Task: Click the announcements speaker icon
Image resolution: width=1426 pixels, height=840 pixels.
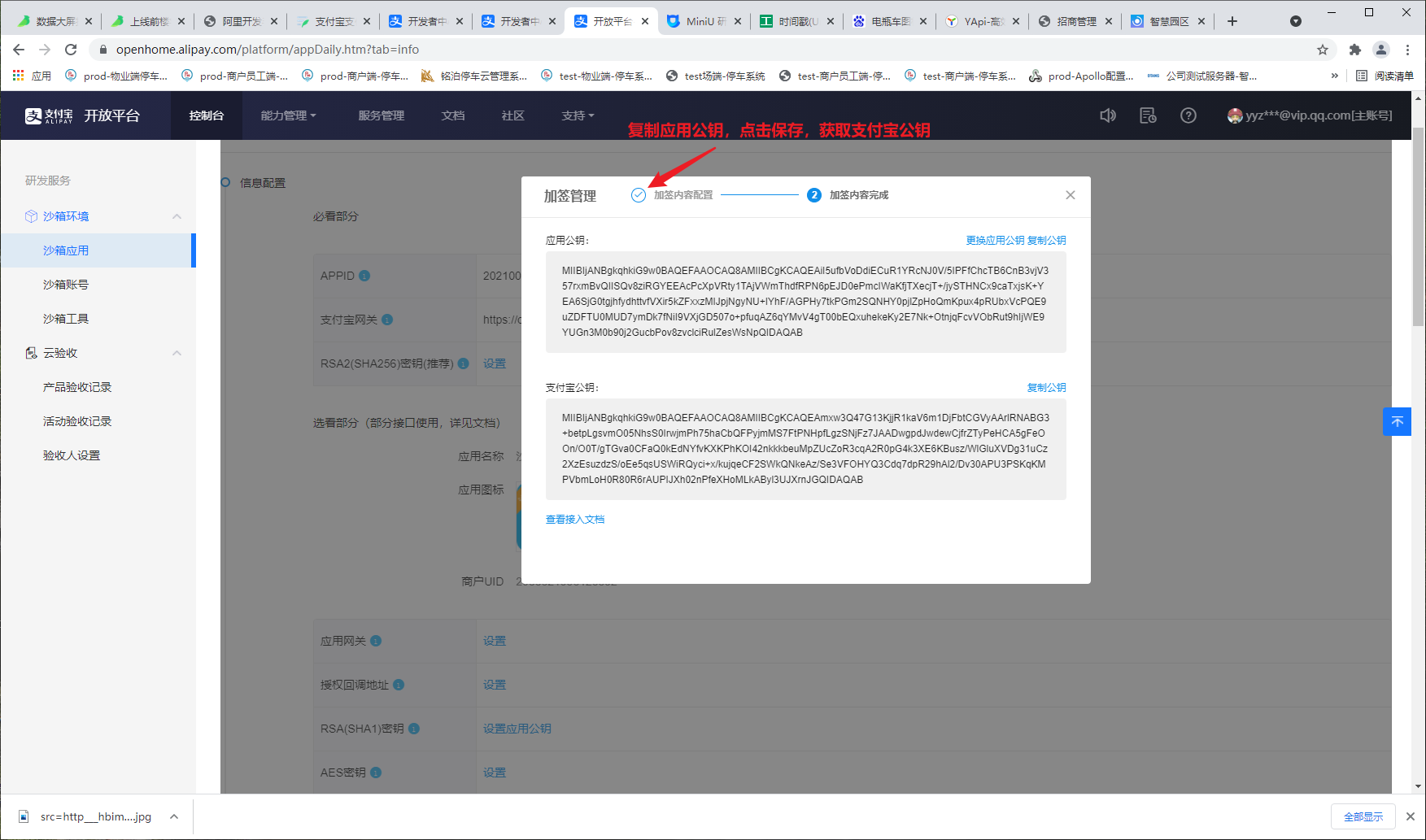Action: pos(1108,115)
